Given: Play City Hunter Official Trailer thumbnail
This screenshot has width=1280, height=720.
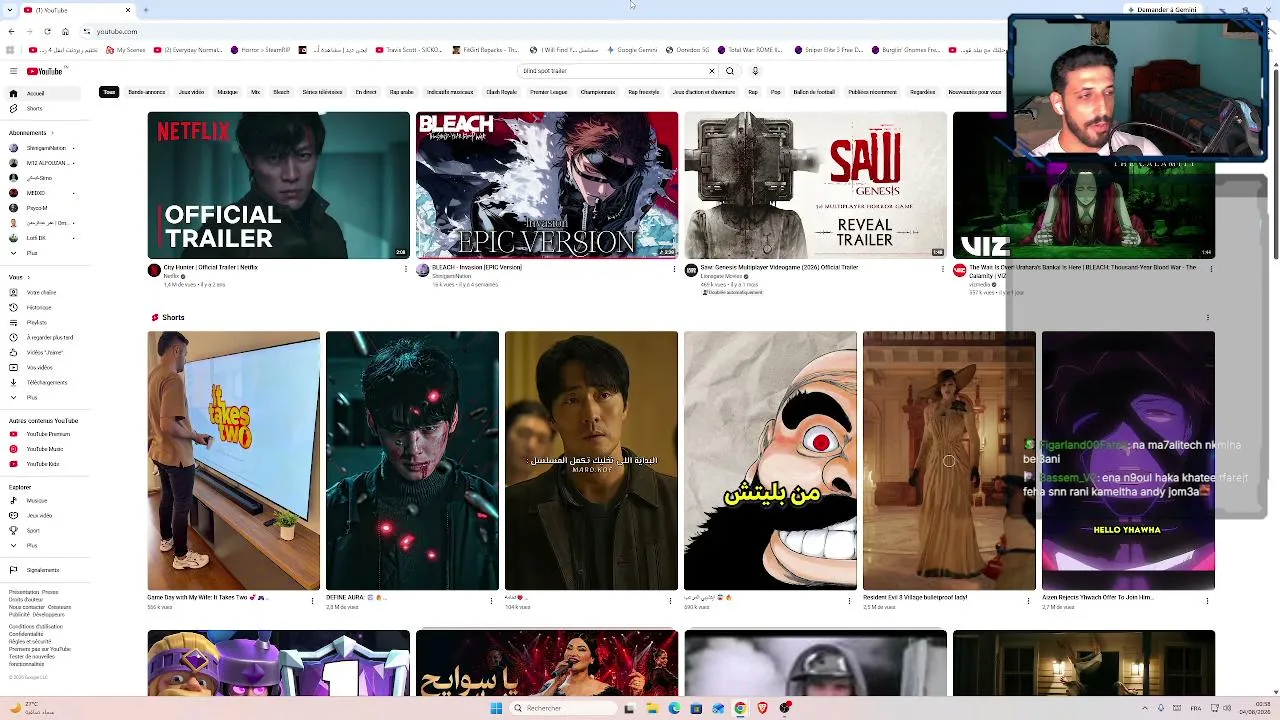Looking at the screenshot, I should point(279,185).
